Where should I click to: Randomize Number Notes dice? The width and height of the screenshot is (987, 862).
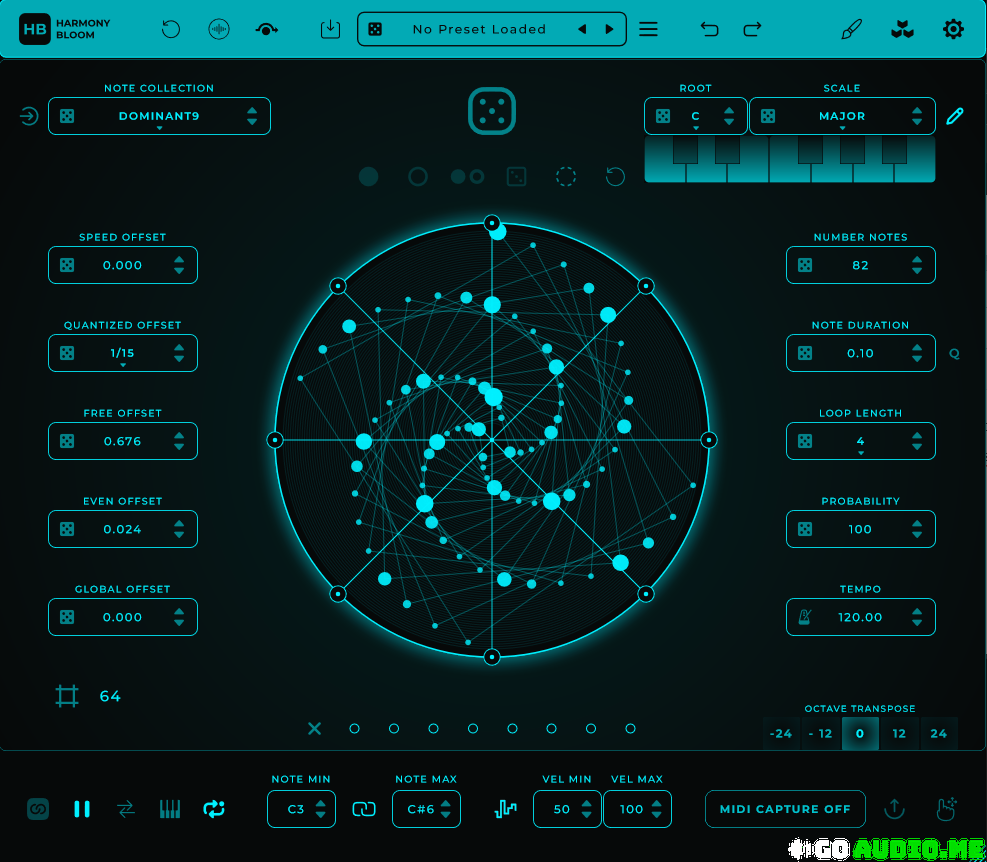pos(804,265)
